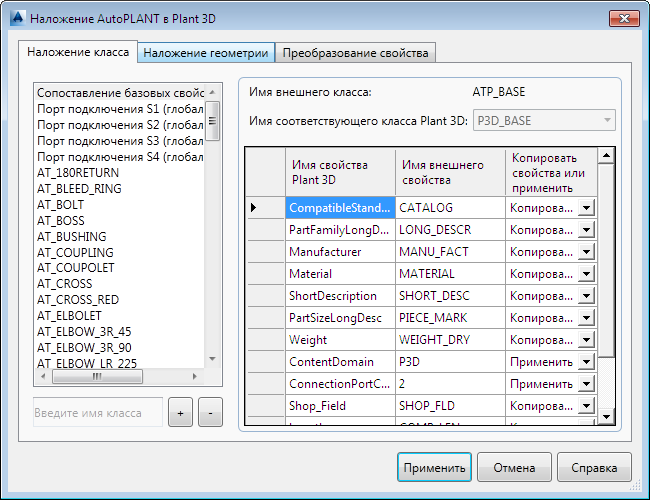Viewport: 650px width, 500px height.
Task: Click the ShortDescription property cell
Action: coord(340,296)
